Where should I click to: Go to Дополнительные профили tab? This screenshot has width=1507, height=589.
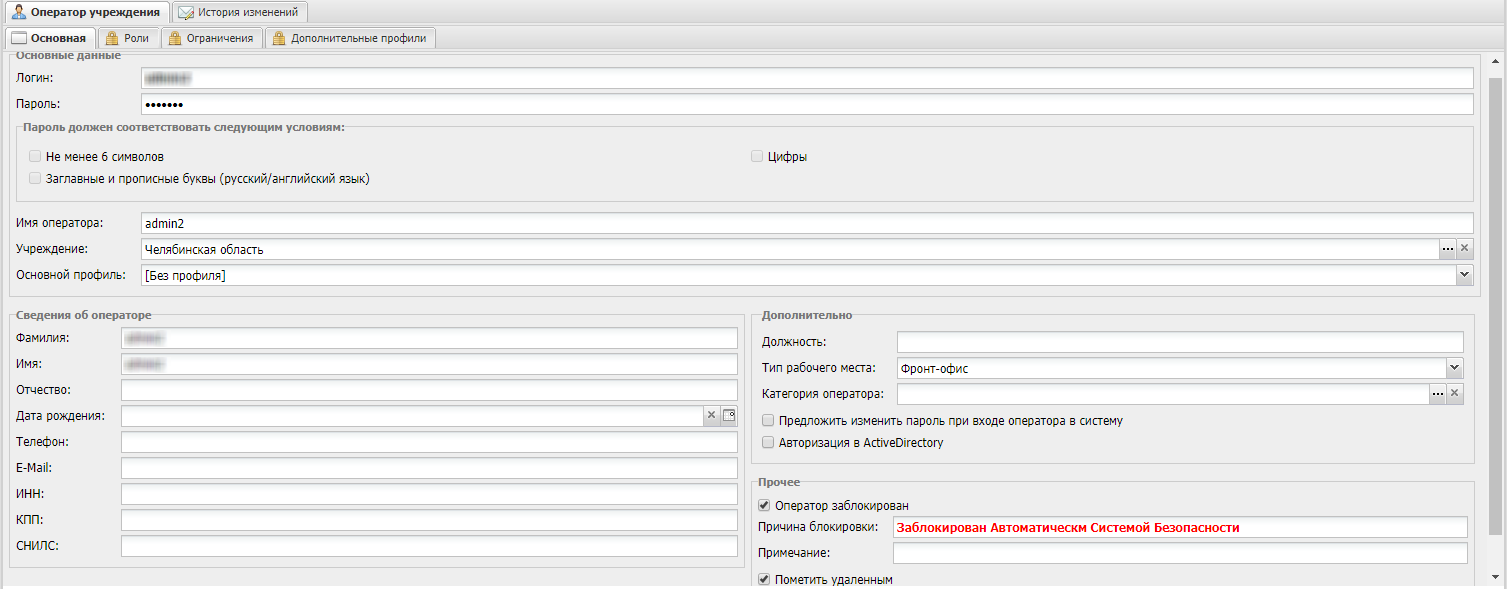pyautogui.click(x=349, y=38)
